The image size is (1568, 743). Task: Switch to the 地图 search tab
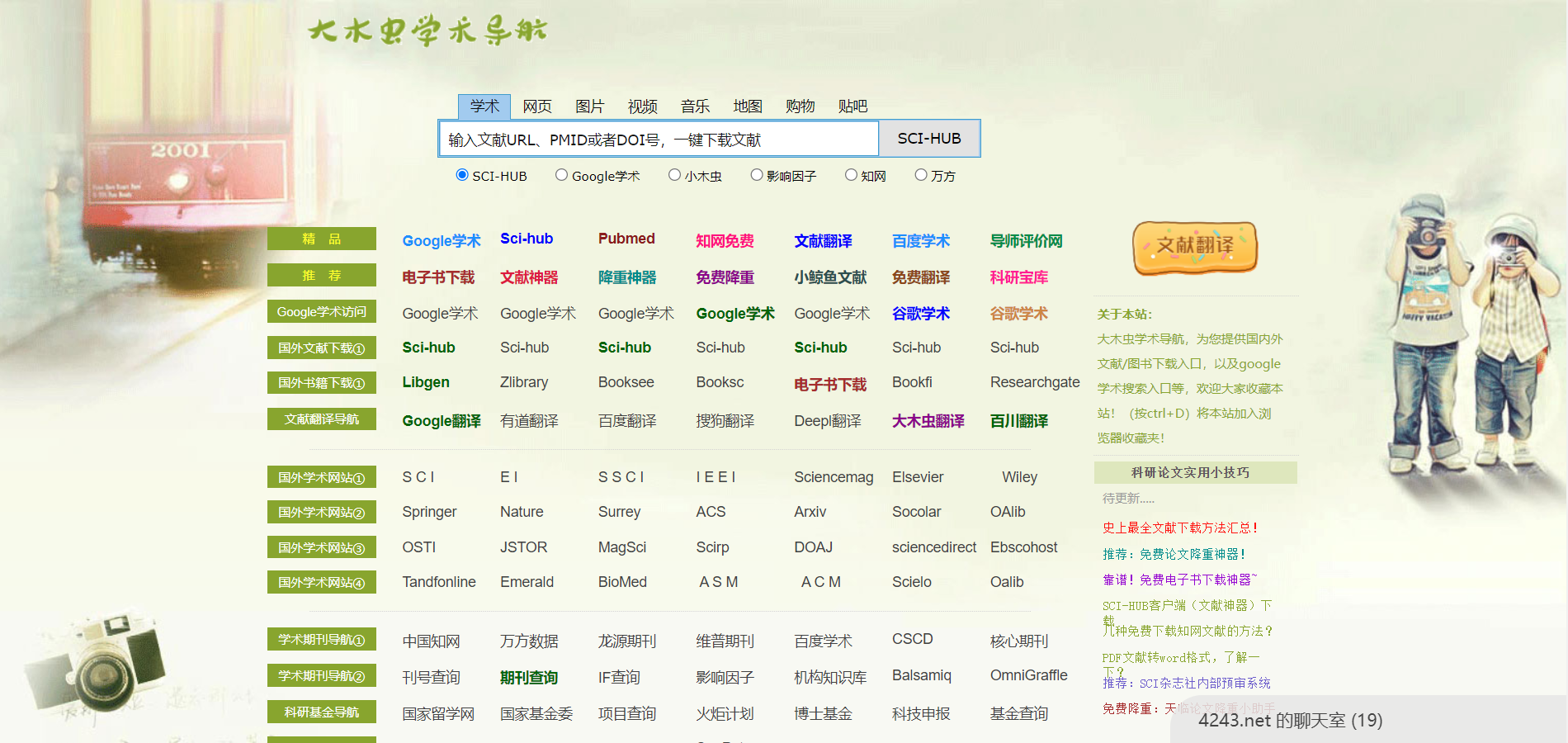pyautogui.click(x=748, y=106)
